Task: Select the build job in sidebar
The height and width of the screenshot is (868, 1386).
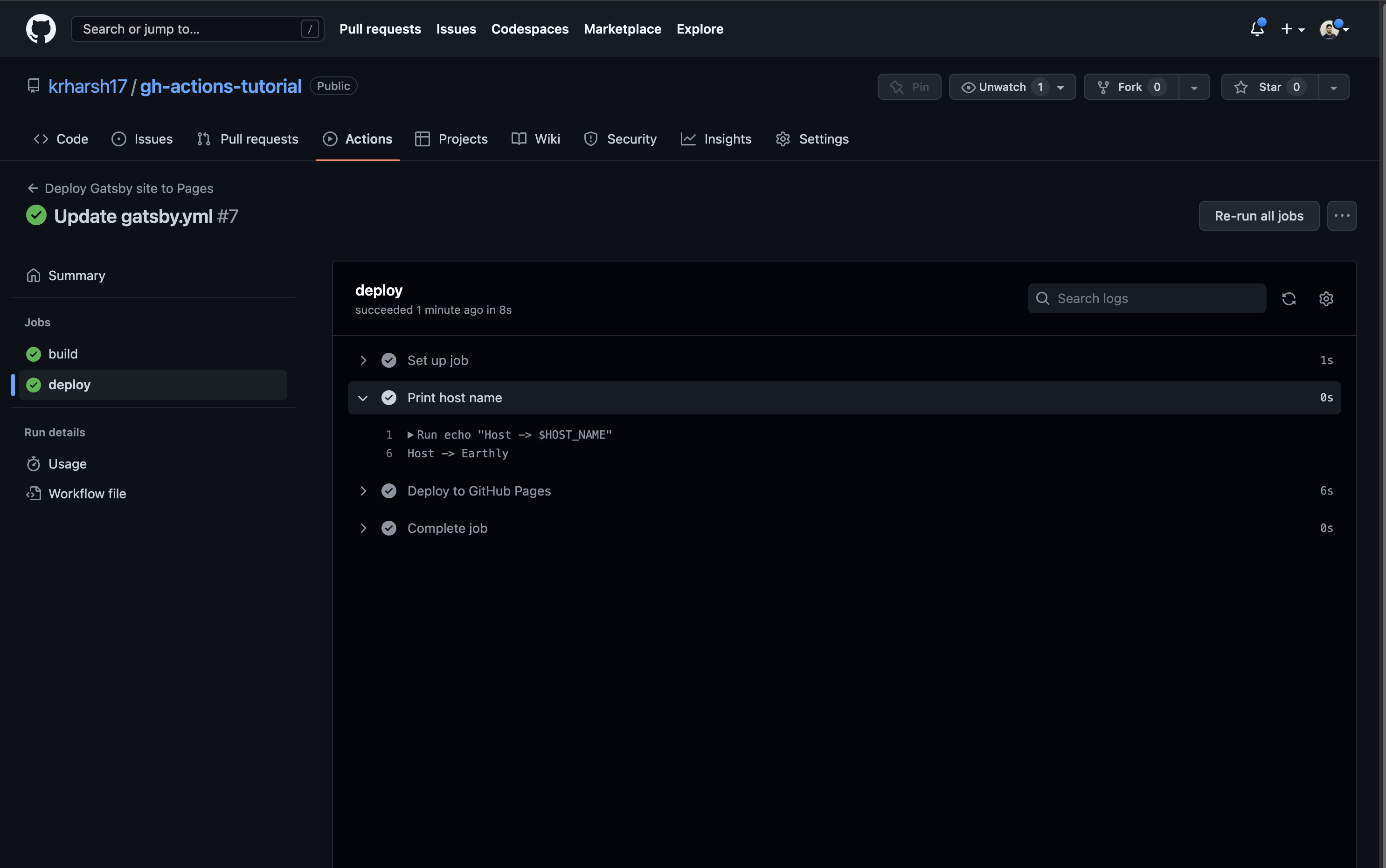Action: [63, 354]
